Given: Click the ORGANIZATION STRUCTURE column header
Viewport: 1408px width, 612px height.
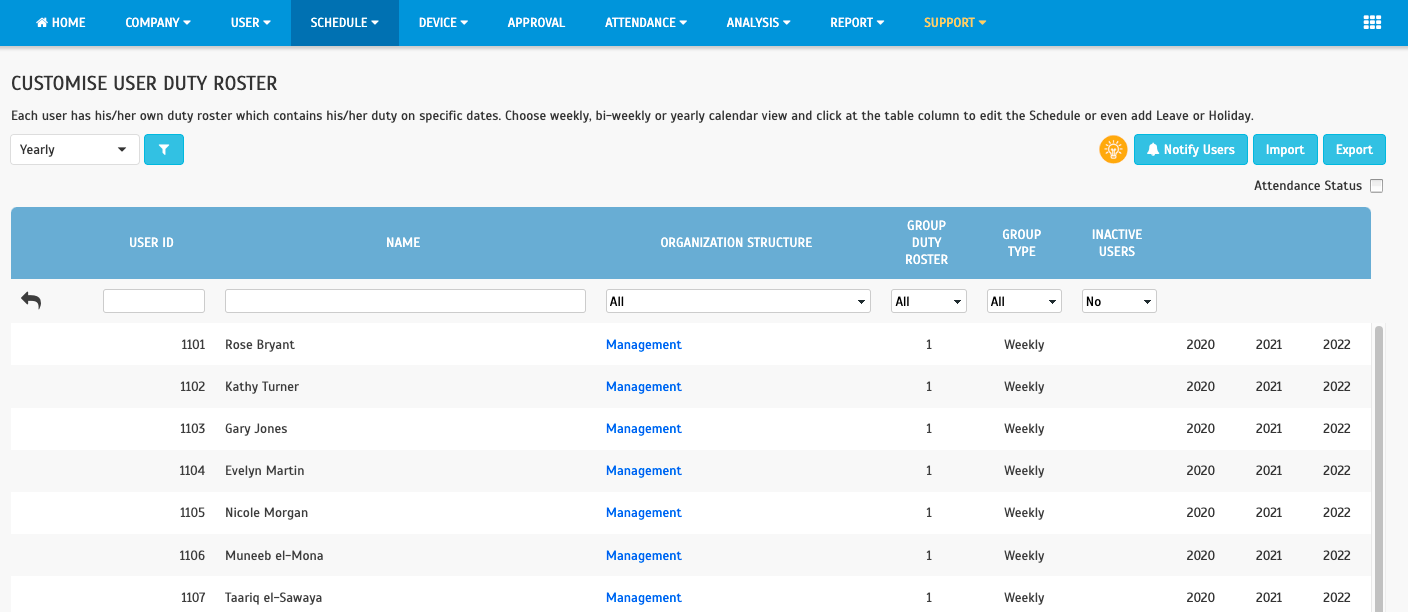Looking at the screenshot, I should coord(736,242).
